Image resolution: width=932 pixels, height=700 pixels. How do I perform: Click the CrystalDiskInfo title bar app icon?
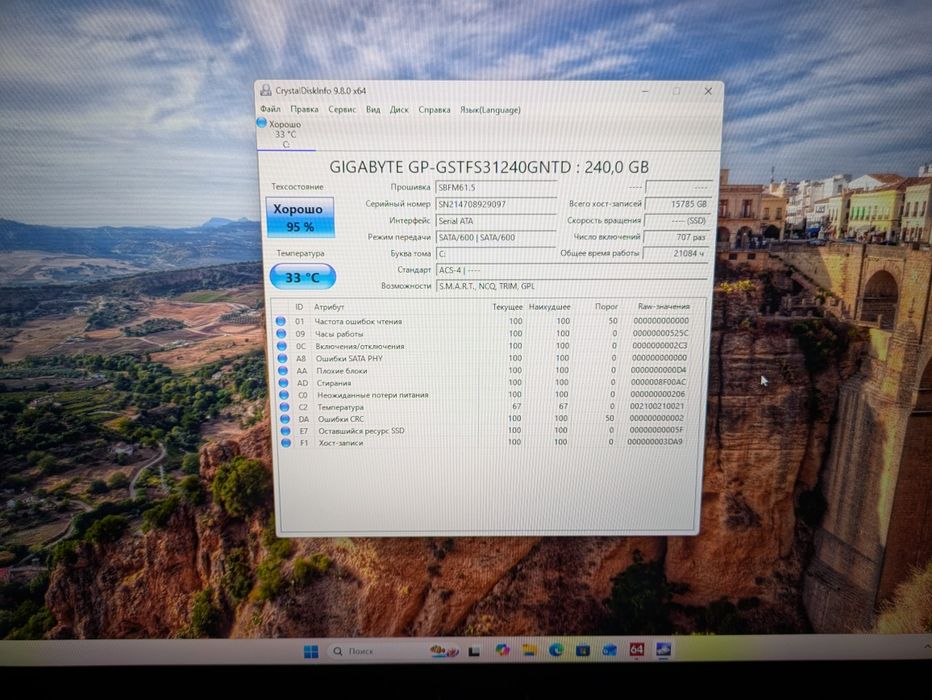266,90
